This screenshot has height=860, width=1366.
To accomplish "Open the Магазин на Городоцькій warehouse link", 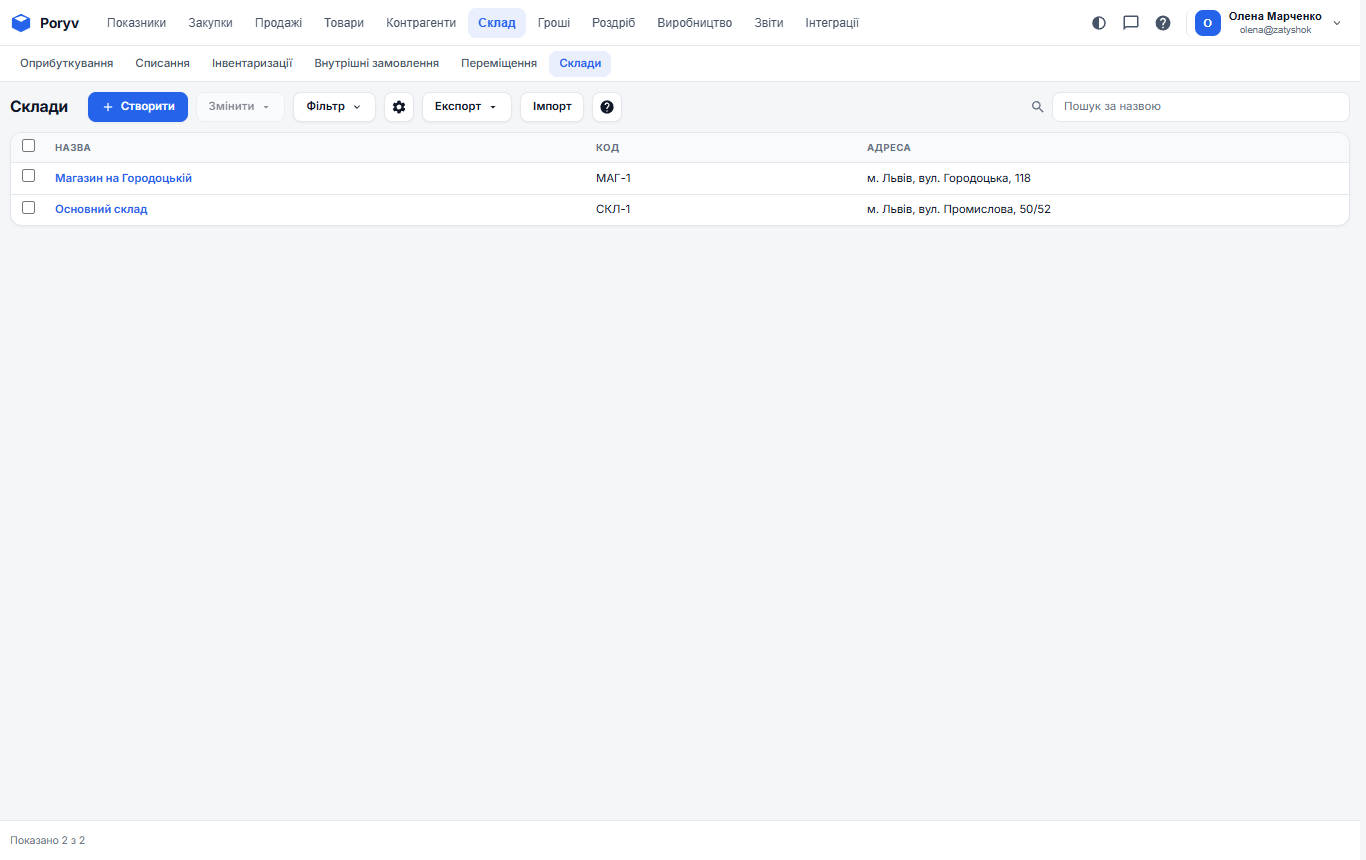I will [x=123, y=178].
